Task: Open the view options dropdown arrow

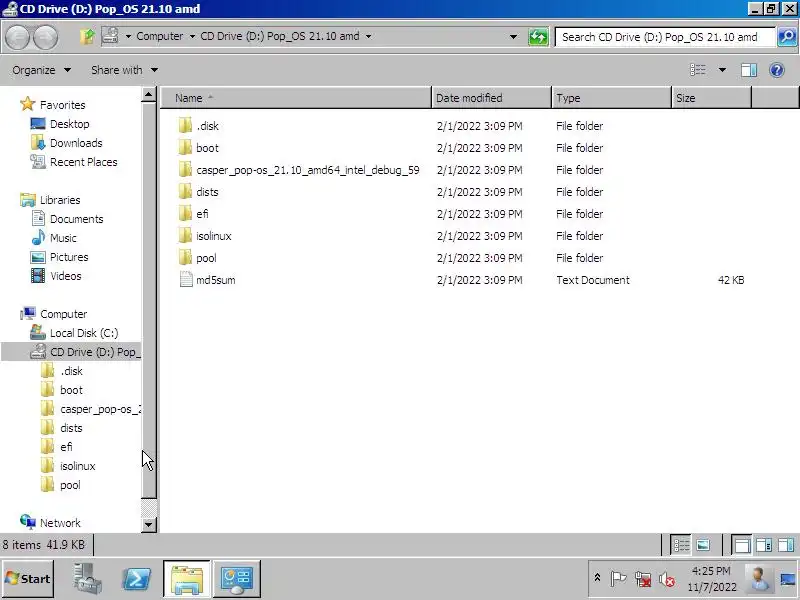Action: [x=722, y=70]
